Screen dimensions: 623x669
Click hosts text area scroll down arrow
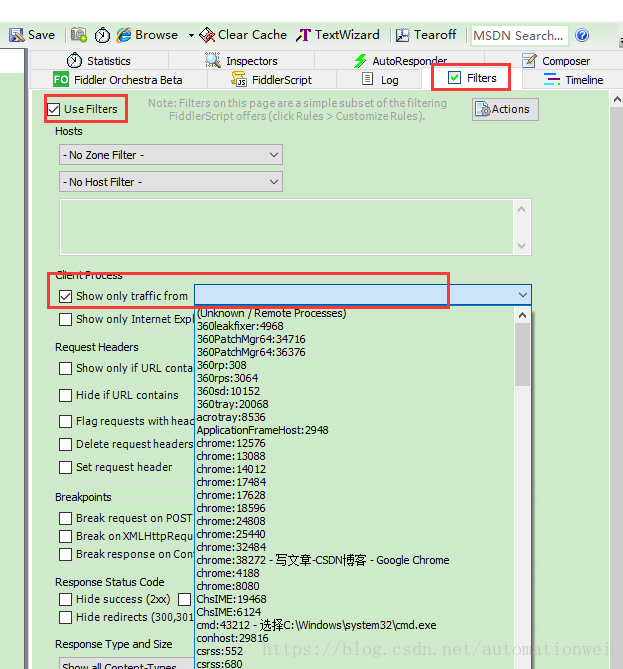coord(521,246)
